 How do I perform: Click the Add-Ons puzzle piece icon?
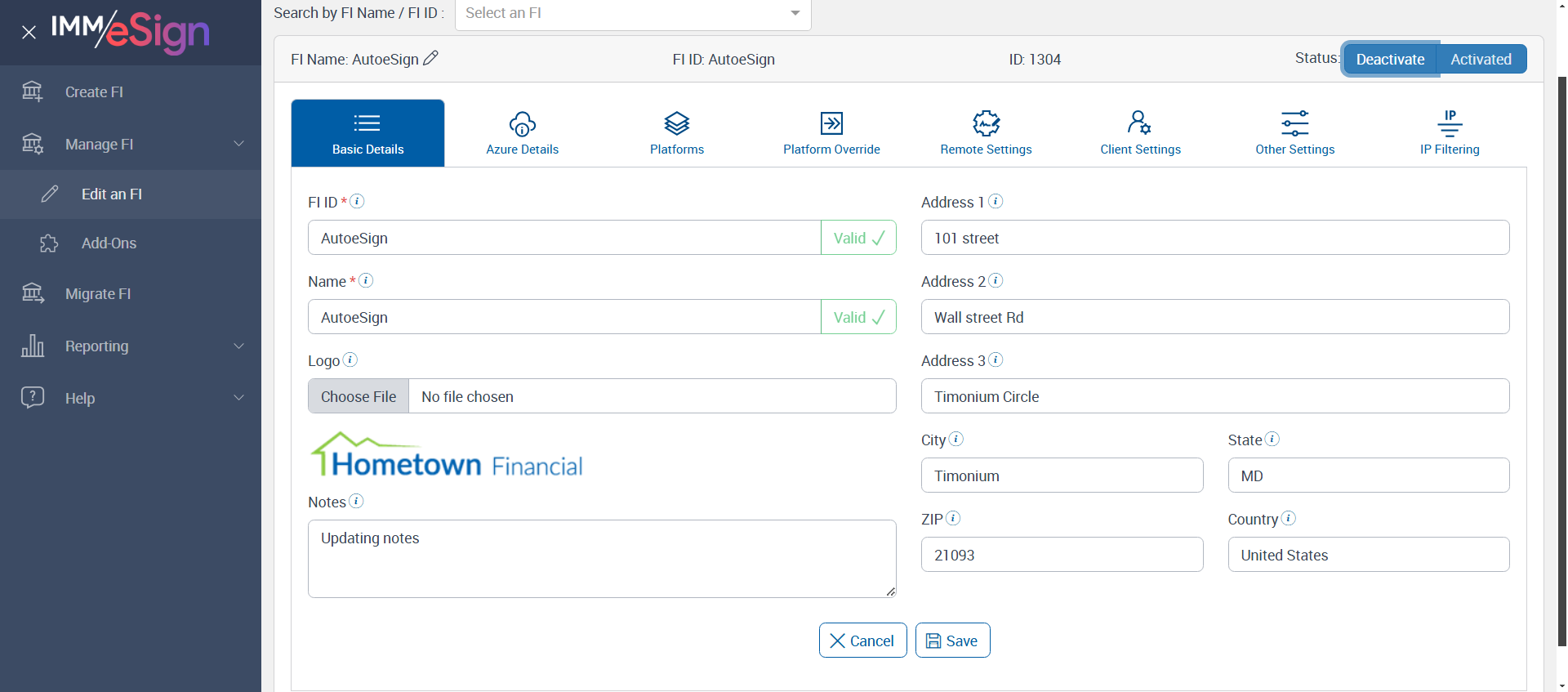coord(49,243)
